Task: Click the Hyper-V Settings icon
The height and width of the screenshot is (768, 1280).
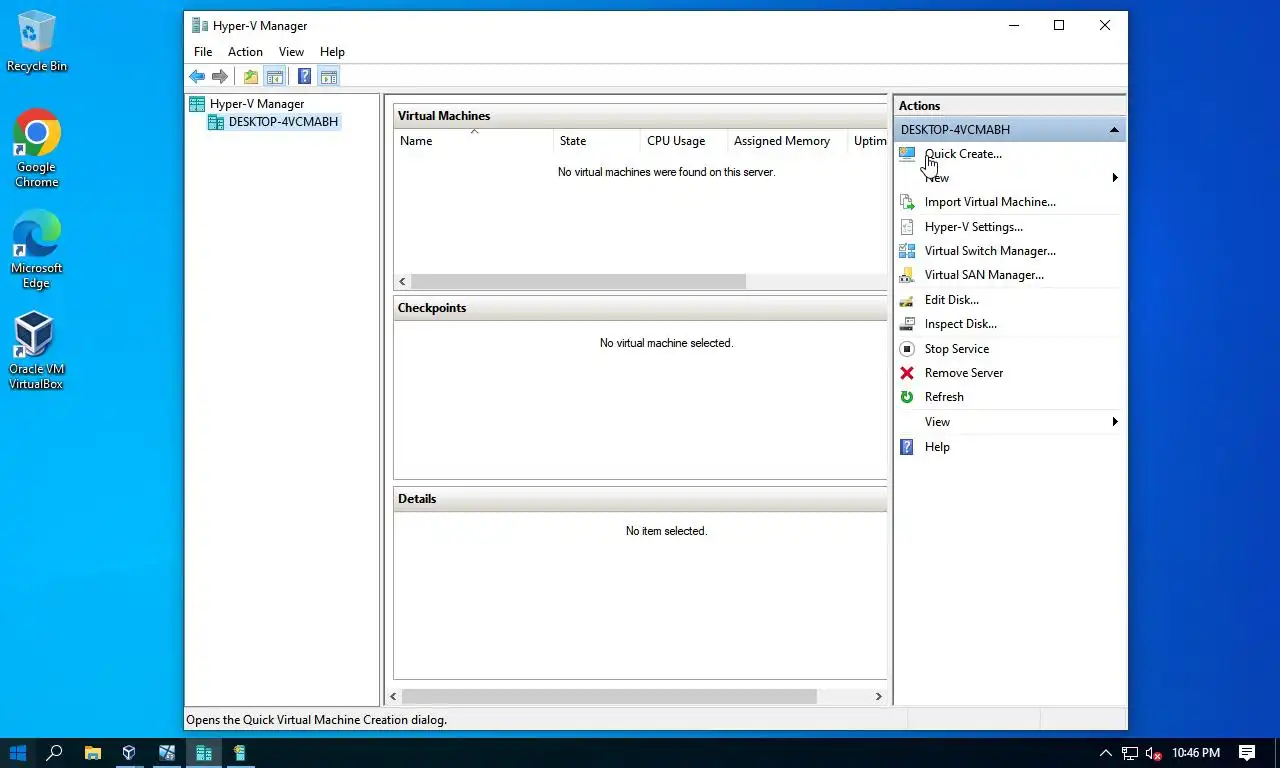Action: pos(907,227)
